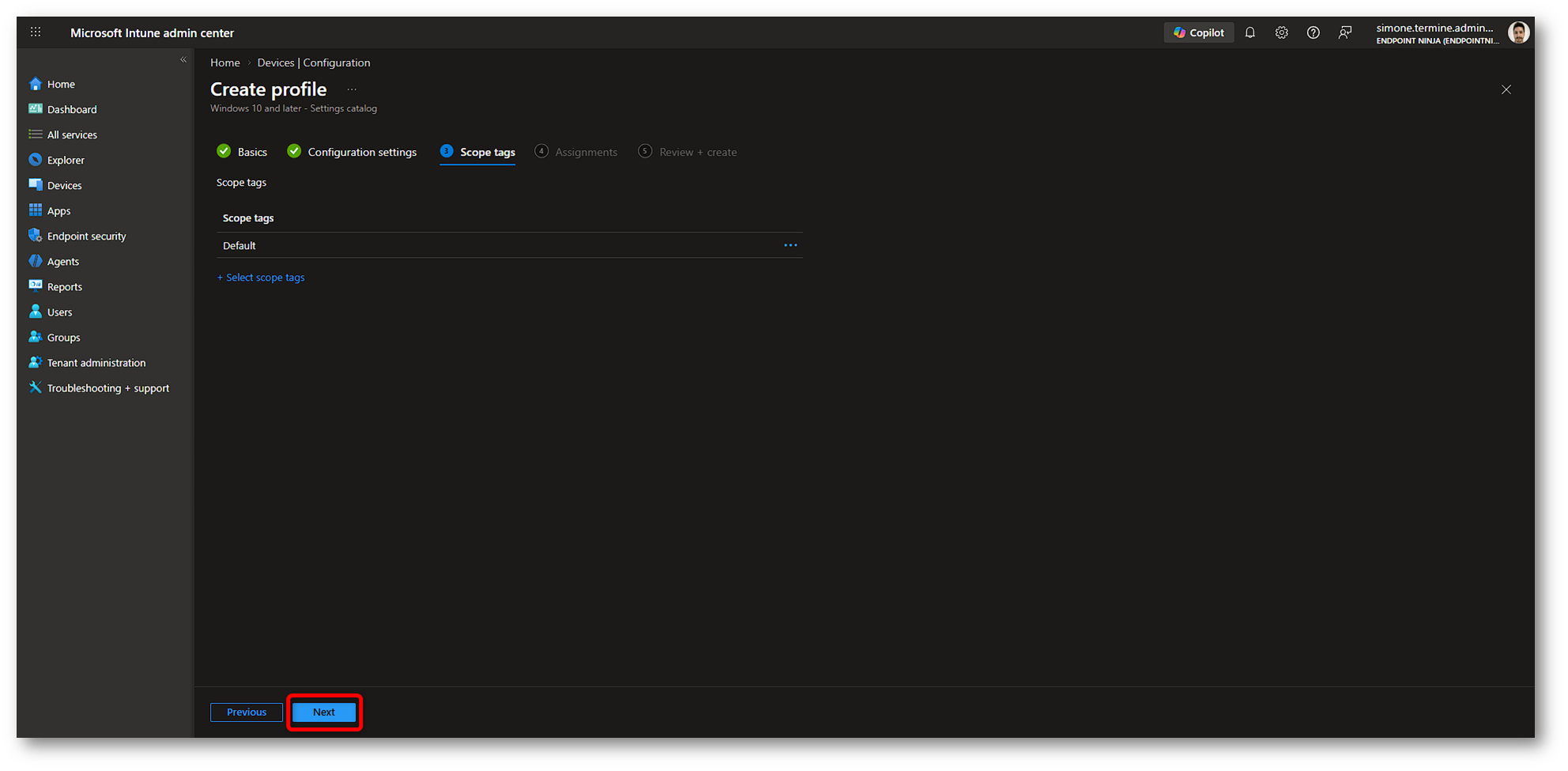This screenshot has width=1568, height=771.
Task: Click the step 4 circle for Assignments
Action: tap(541, 151)
